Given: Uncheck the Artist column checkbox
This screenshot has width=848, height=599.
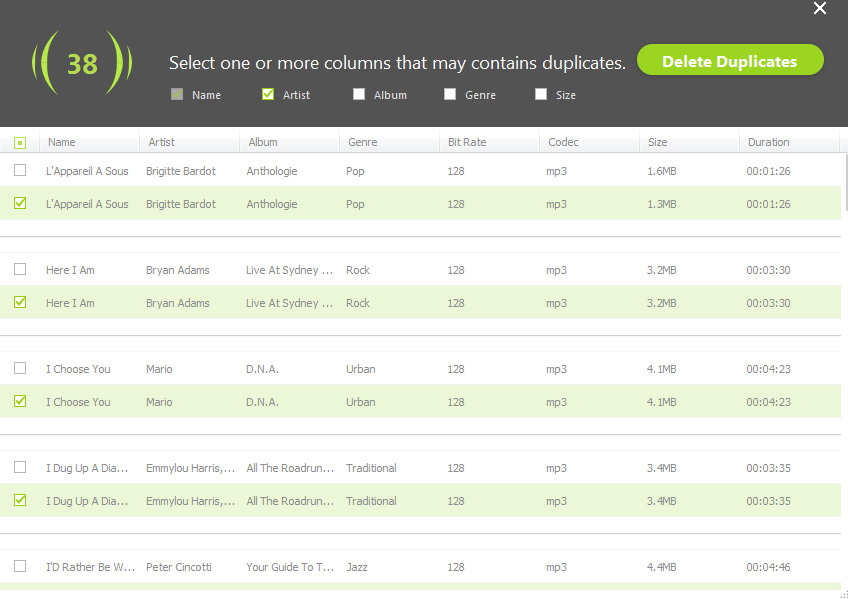Looking at the screenshot, I should tap(268, 95).
